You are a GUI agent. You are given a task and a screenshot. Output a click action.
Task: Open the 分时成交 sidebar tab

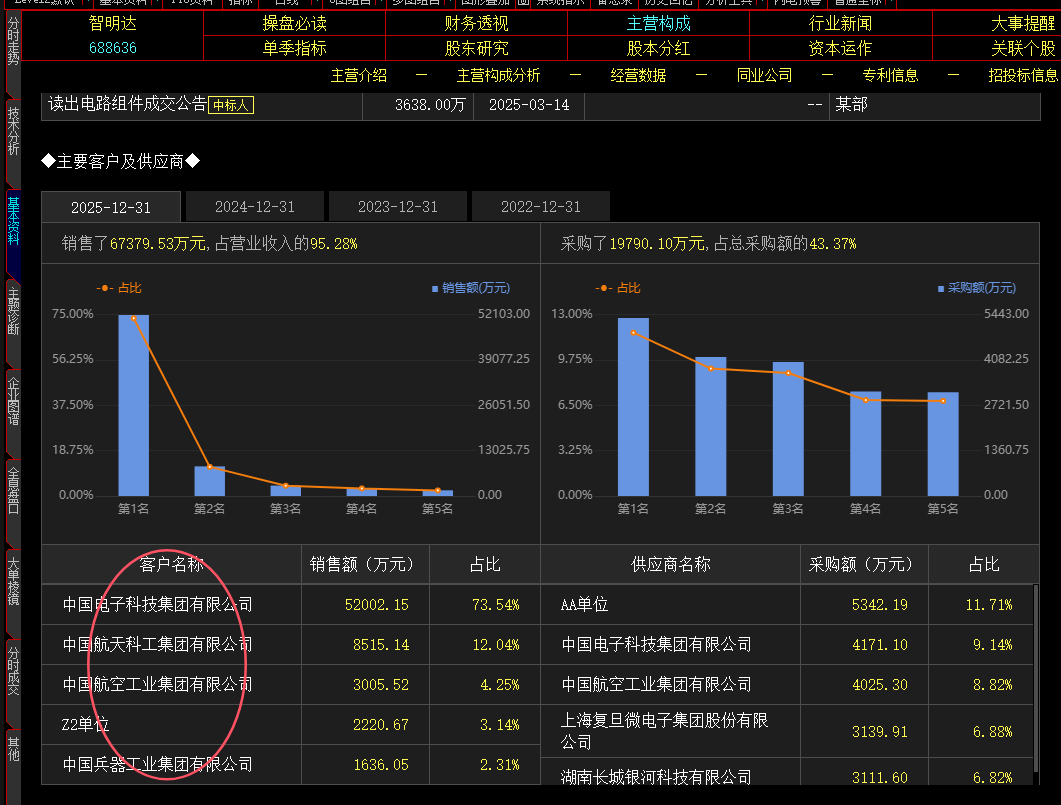coord(13,670)
